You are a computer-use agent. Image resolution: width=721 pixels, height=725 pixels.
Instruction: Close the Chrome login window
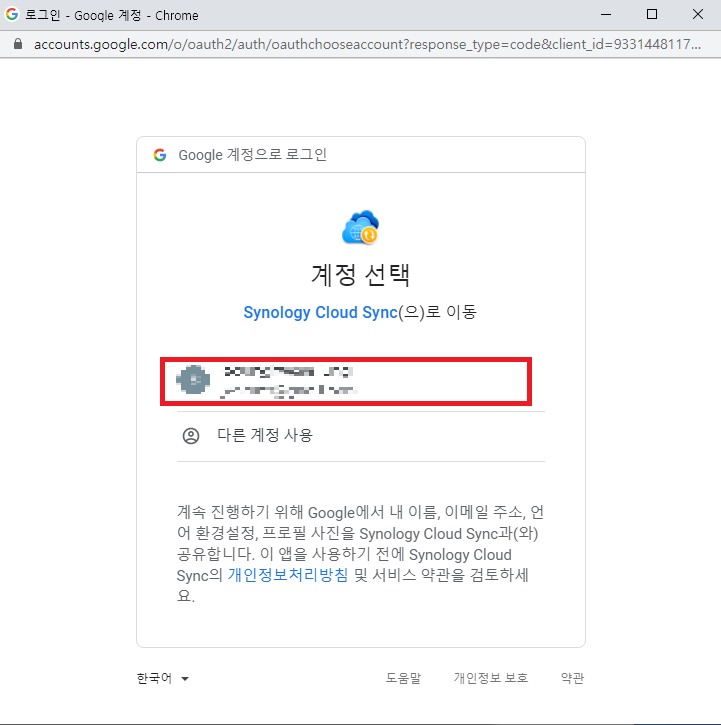(698, 15)
